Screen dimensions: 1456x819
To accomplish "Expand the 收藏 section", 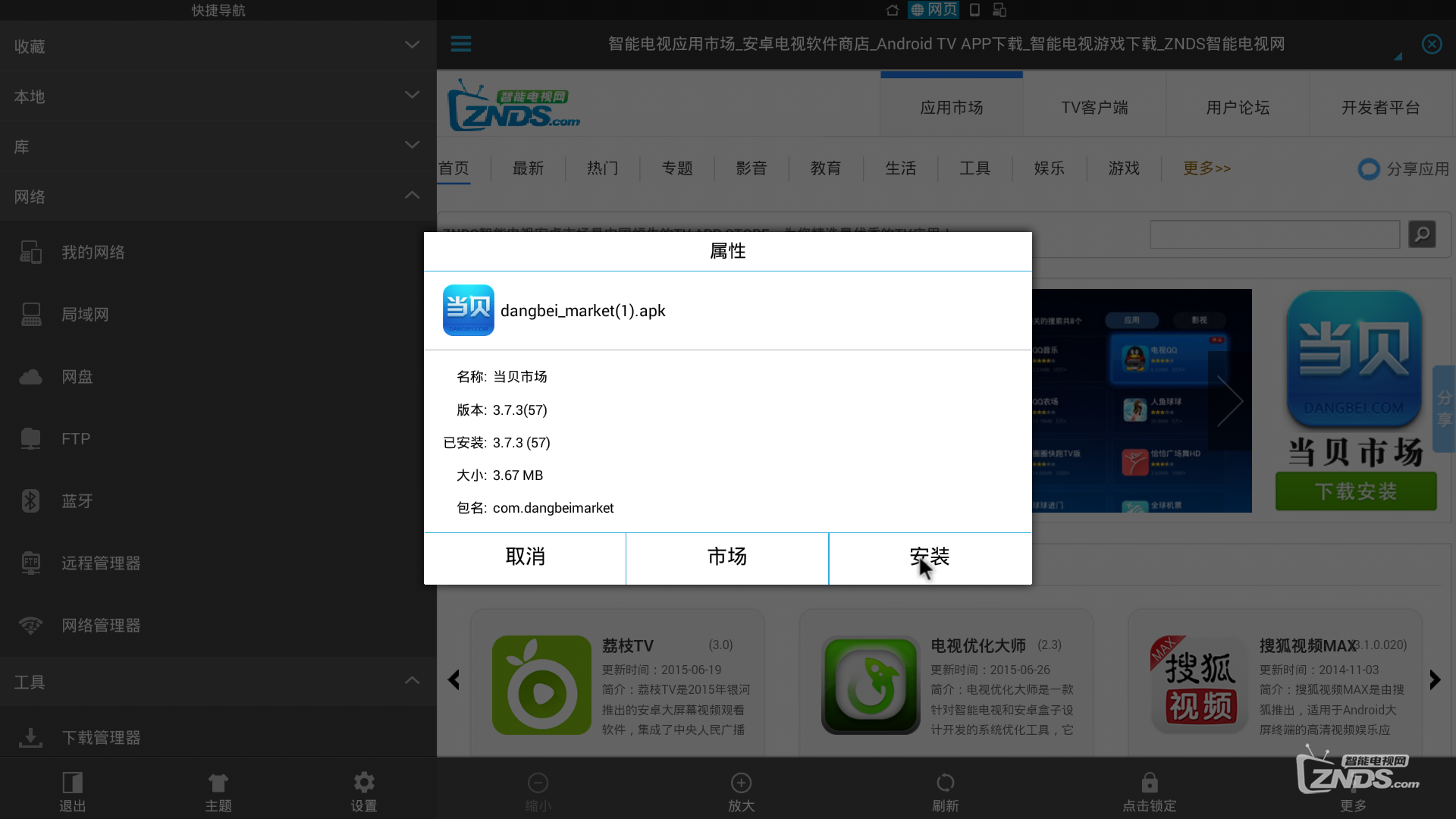I will coord(218,45).
